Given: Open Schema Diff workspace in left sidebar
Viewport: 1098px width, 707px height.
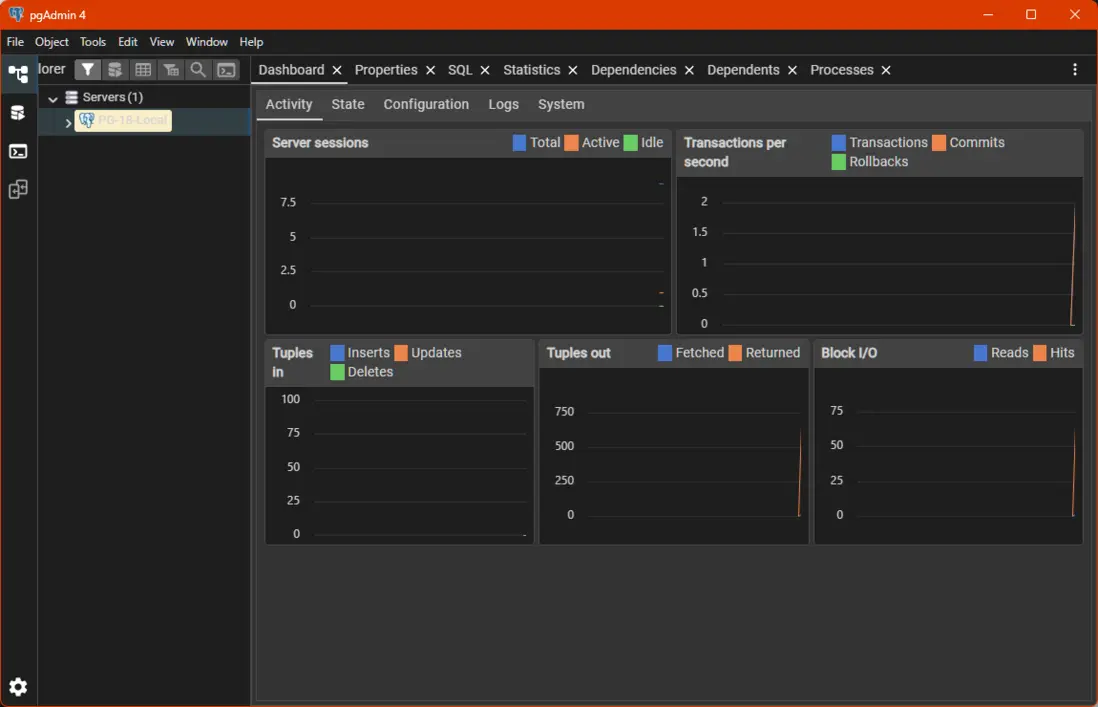Looking at the screenshot, I should tap(18, 190).
